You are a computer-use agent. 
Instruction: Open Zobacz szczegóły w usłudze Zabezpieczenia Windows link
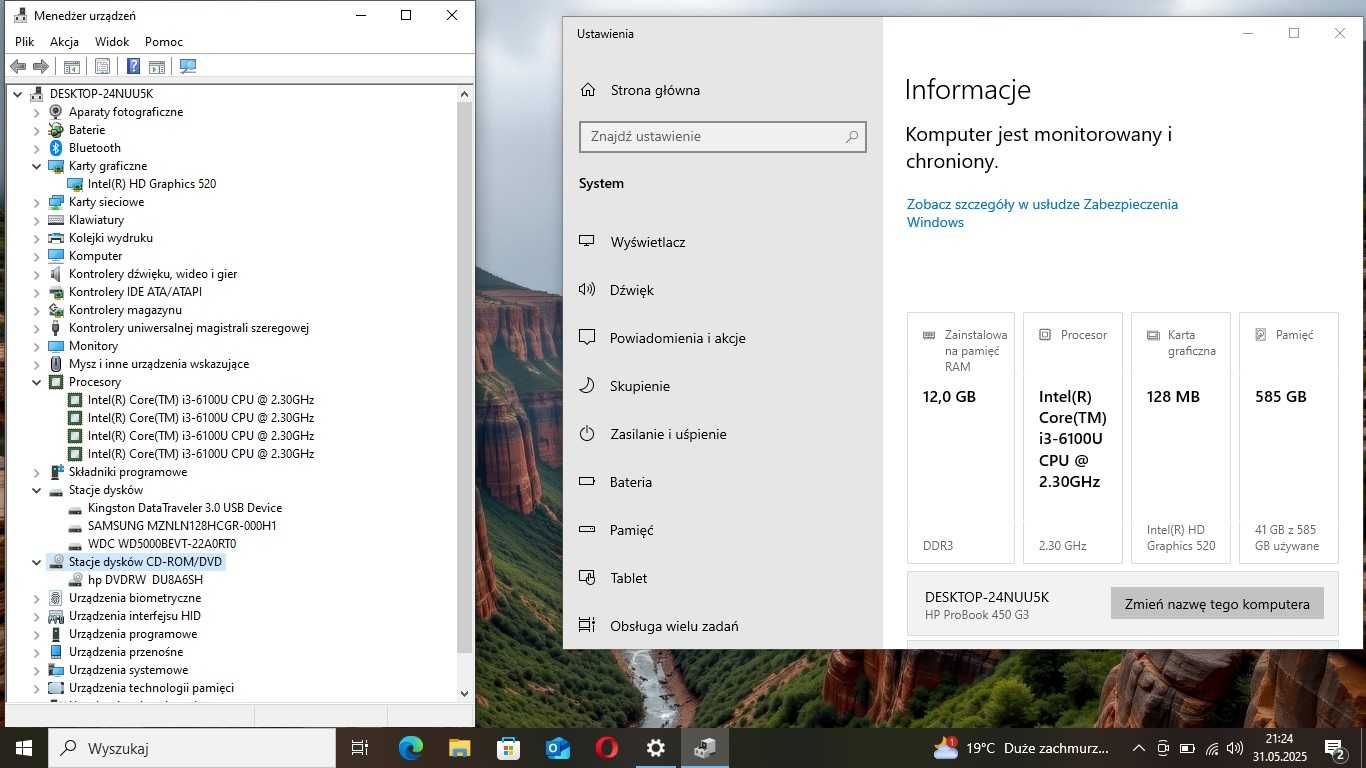click(1042, 213)
